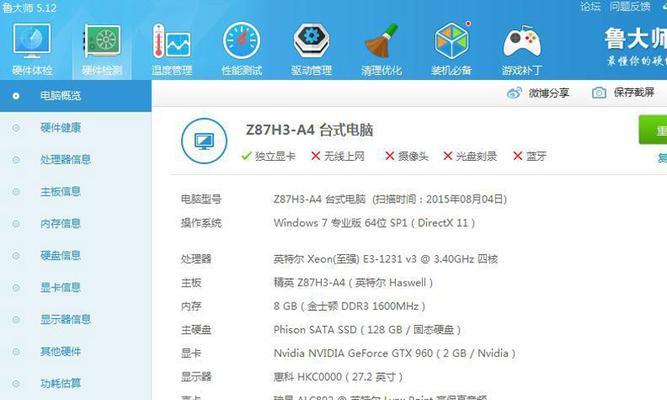The width and height of the screenshot is (667, 400).
Task: Click the 8 GB DDR3 1600MHz memory value
Action: tap(349, 306)
